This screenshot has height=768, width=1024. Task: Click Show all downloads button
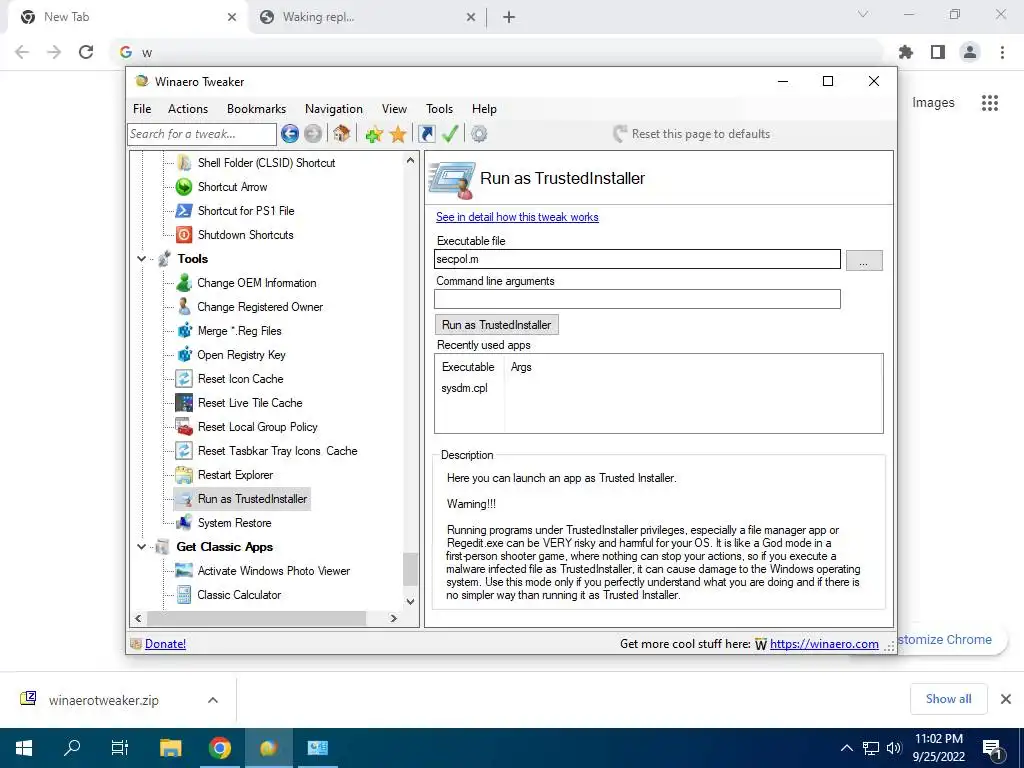(x=948, y=699)
